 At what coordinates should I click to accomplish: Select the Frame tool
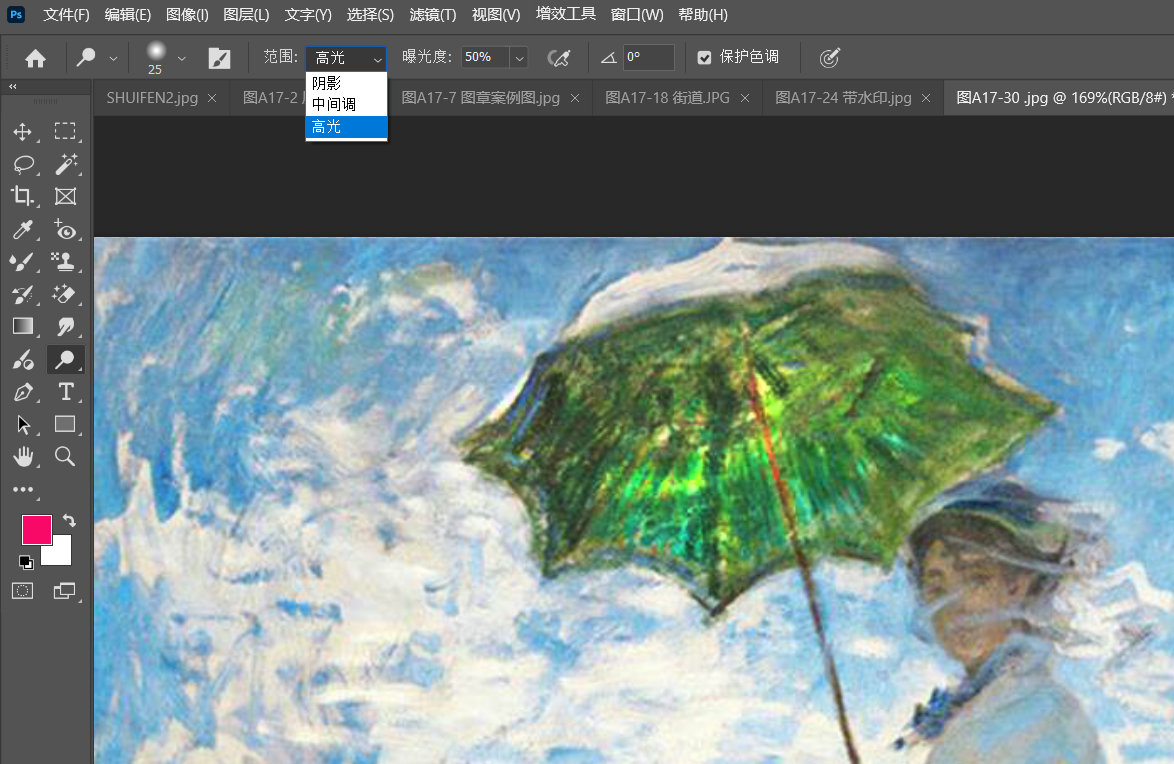click(65, 196)
